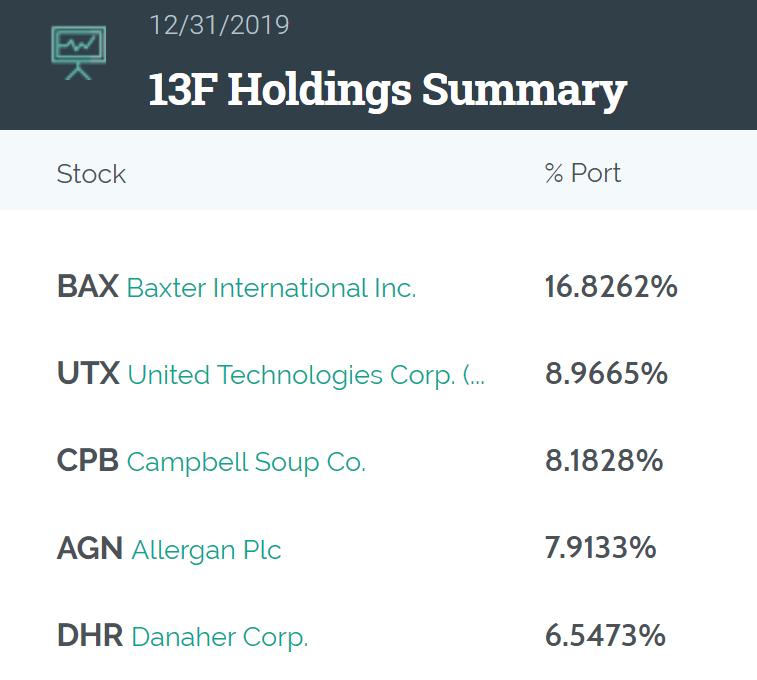Image resolution: width=757 pixels, height=680 pixels.
Task: Click the 8.1828% portfolio value
Action: (604, 461)
